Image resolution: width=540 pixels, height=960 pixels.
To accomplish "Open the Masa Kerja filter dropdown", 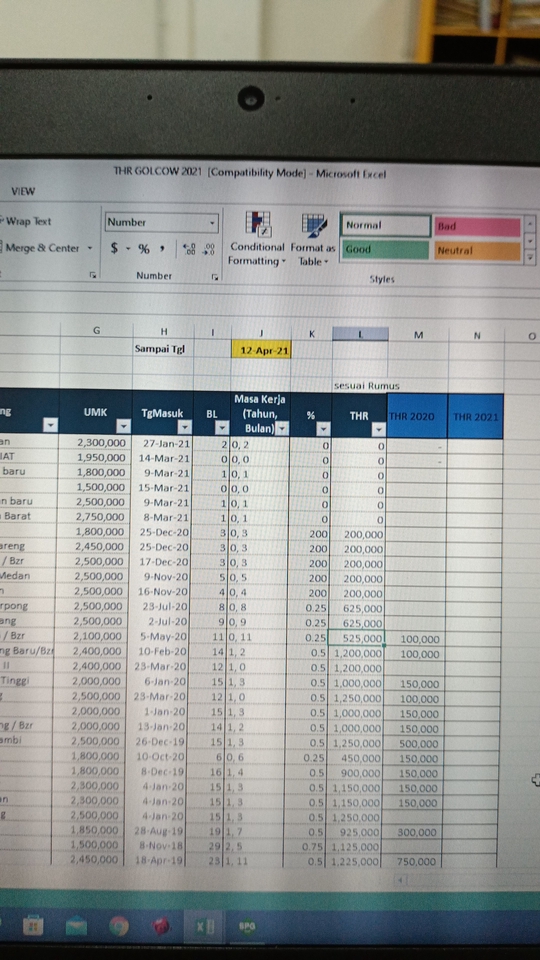I will 282,428.
